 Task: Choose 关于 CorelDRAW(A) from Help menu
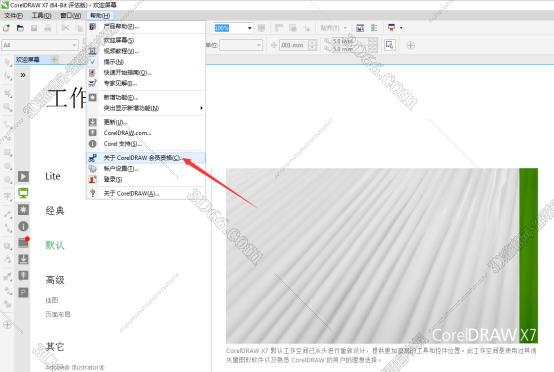point(146,194)
